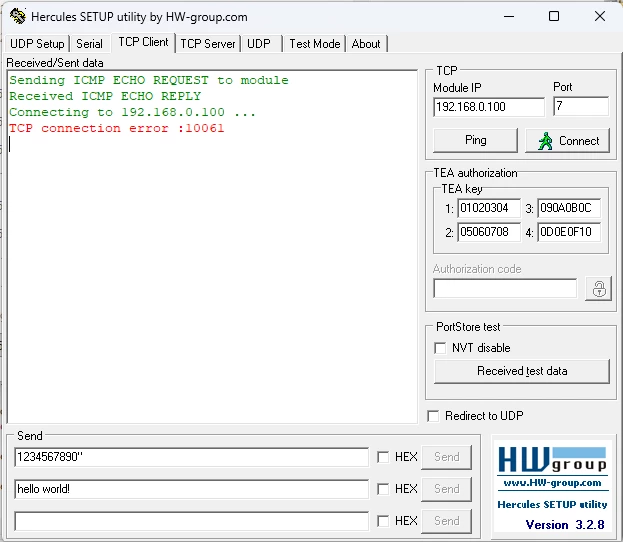The height and width of the screenshot is (542, 623).
Task: Click the www.HW-group.com link
Action: click(x=552, y=483)
